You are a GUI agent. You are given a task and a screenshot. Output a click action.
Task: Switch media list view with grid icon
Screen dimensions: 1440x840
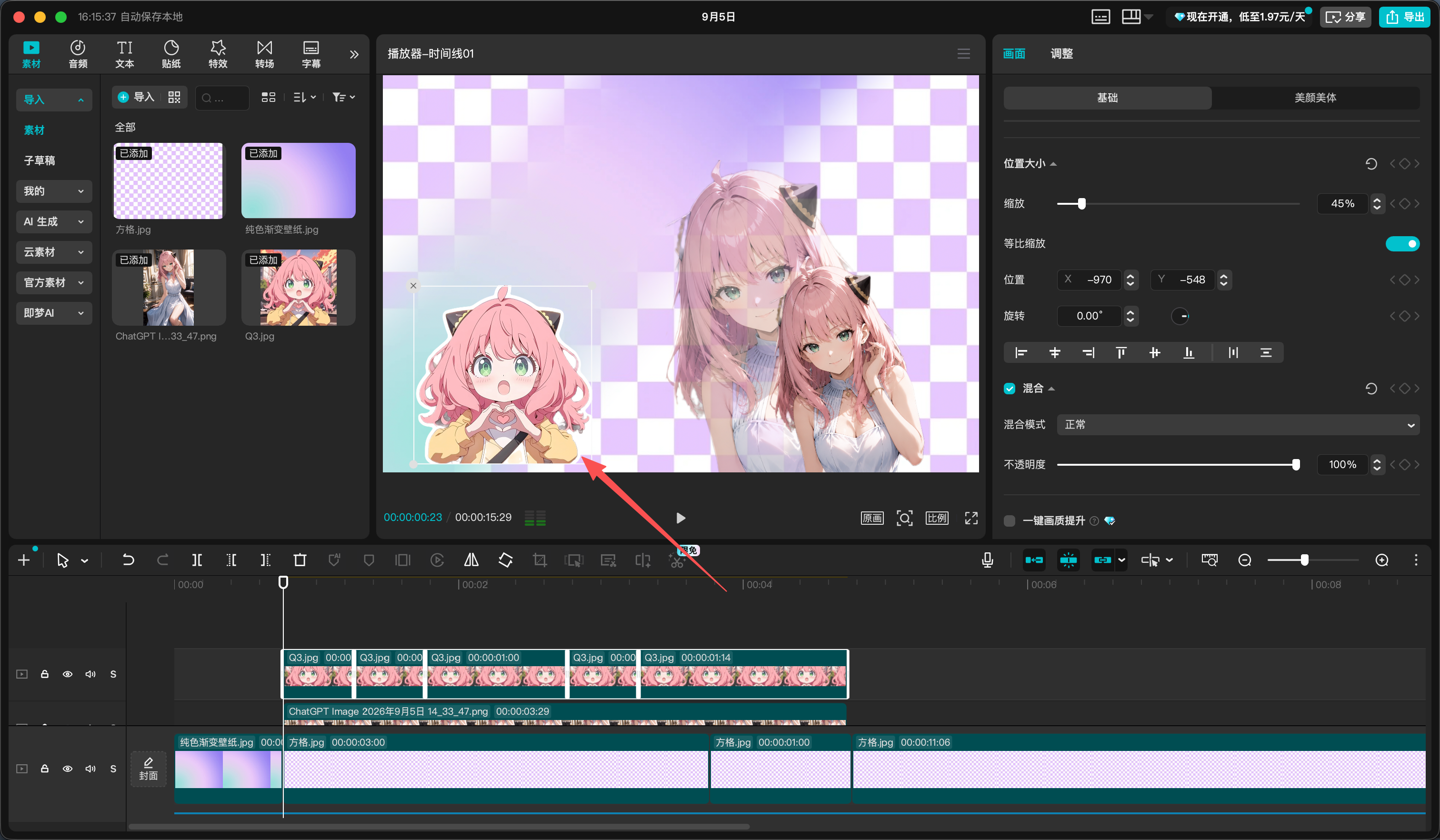coord(268,97)
